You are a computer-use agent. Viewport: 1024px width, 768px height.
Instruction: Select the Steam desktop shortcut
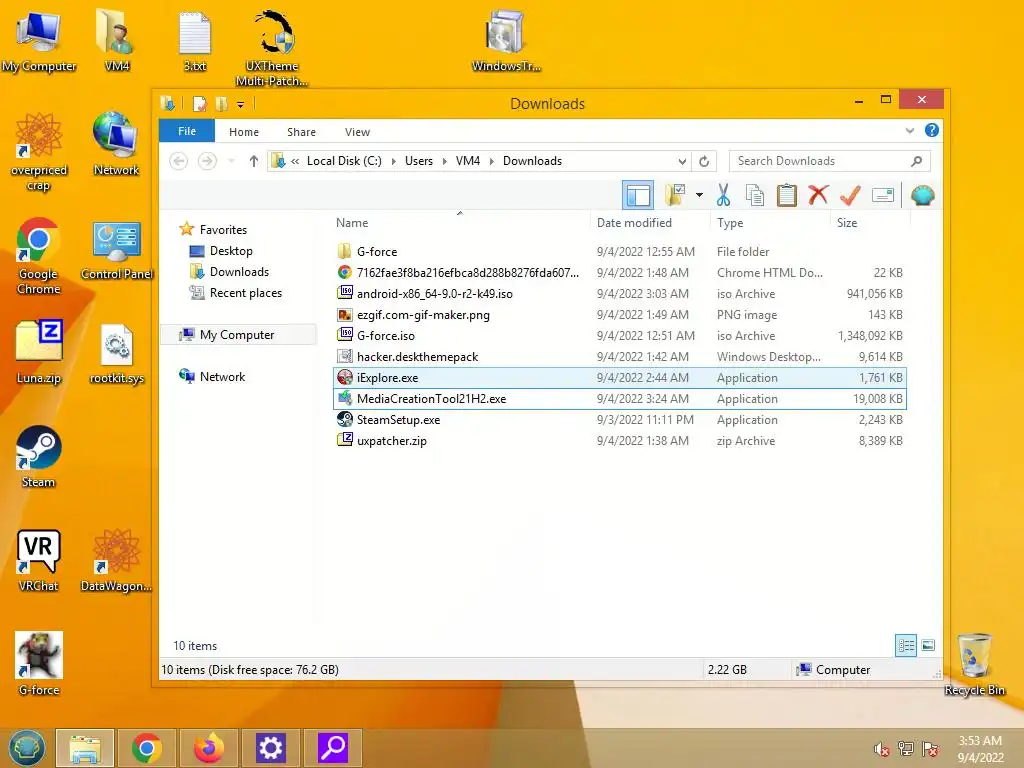click(38, 456)
